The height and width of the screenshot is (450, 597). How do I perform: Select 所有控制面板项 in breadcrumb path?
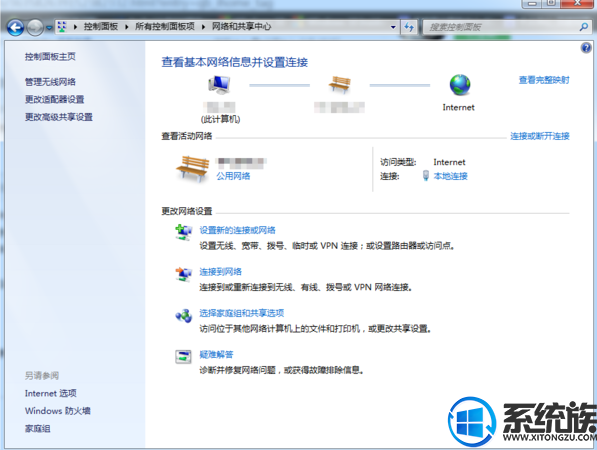(x=165, y=27)
